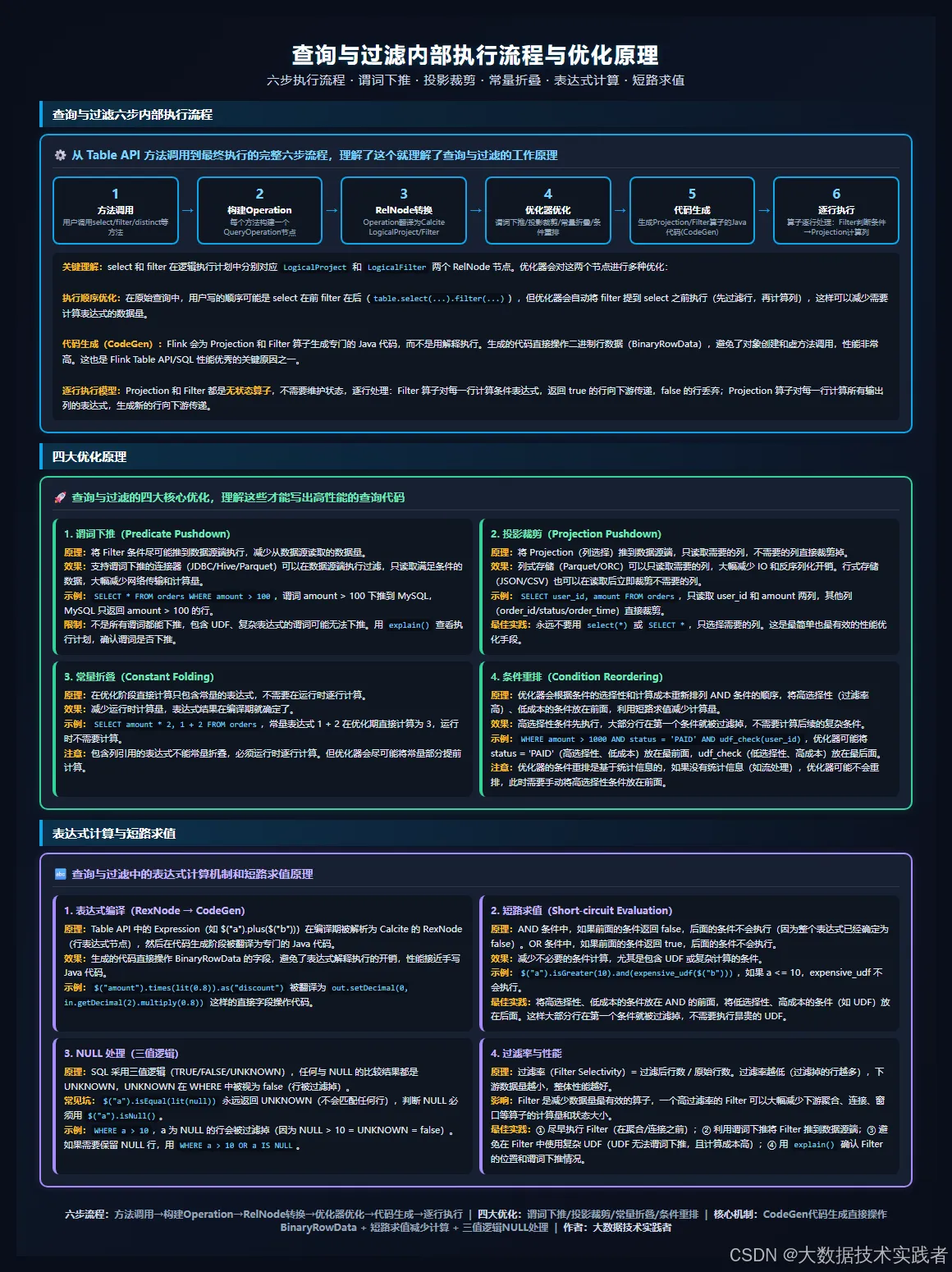Select the LogicalFilter code snippet
Screen dimensions: 952x1272
coord(396,268)
